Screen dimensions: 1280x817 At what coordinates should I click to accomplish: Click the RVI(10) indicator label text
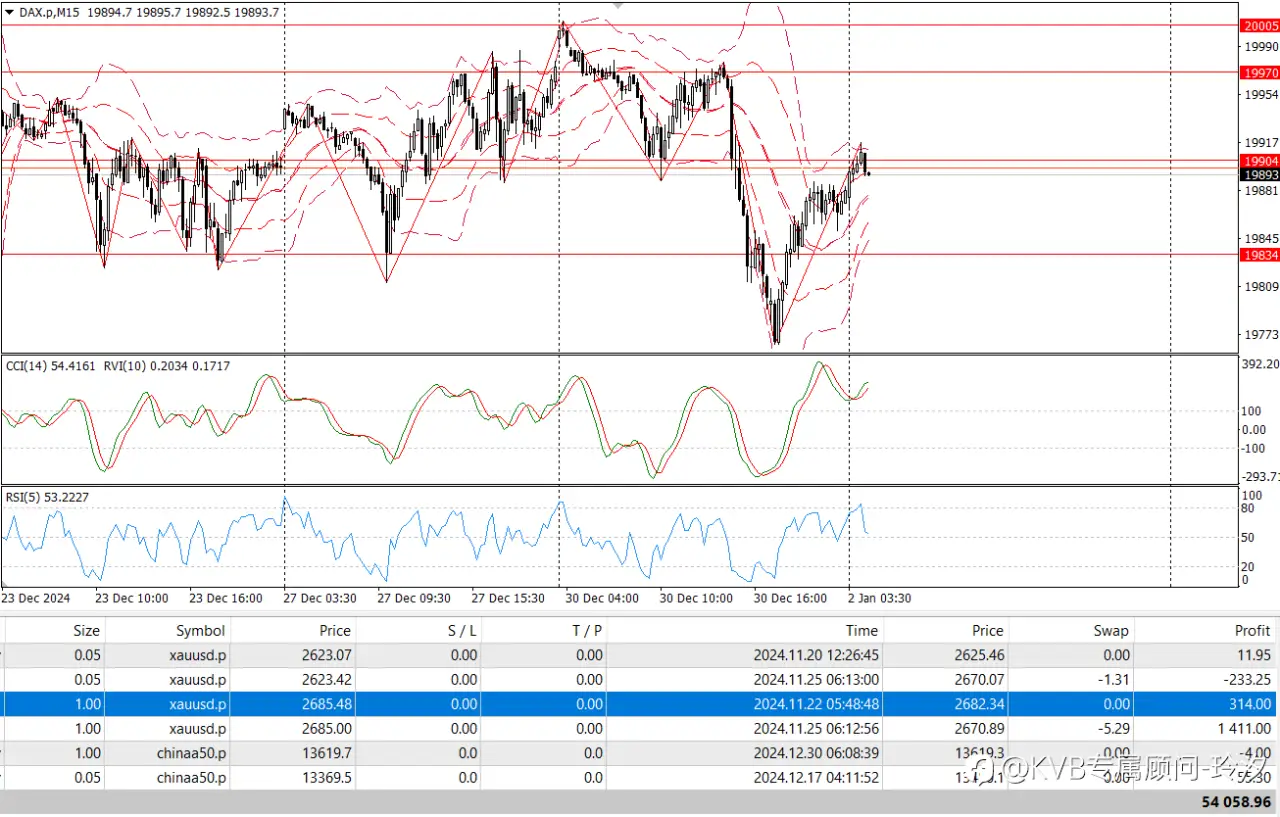tap(166, 366)
